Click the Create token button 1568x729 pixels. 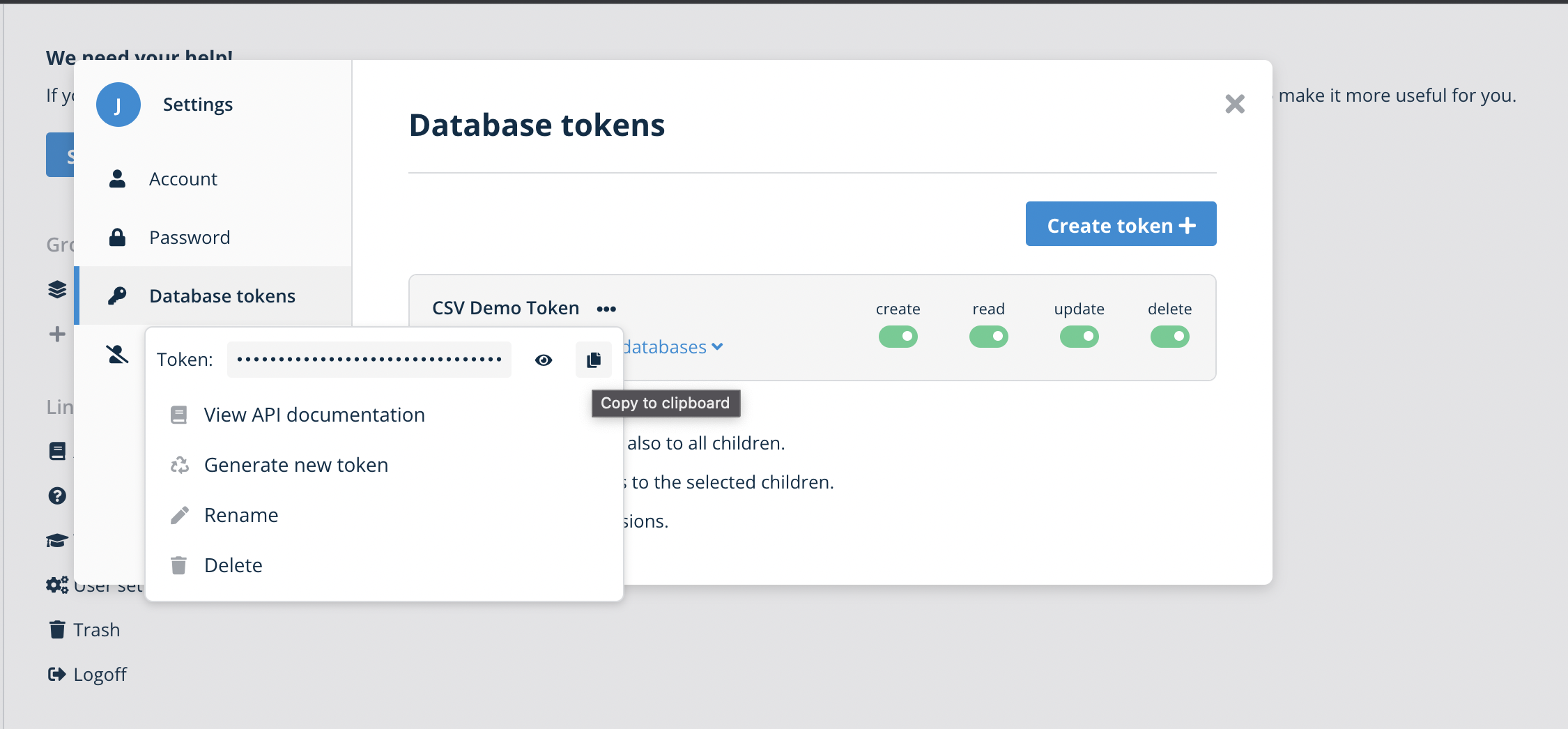pos(1121,224)
